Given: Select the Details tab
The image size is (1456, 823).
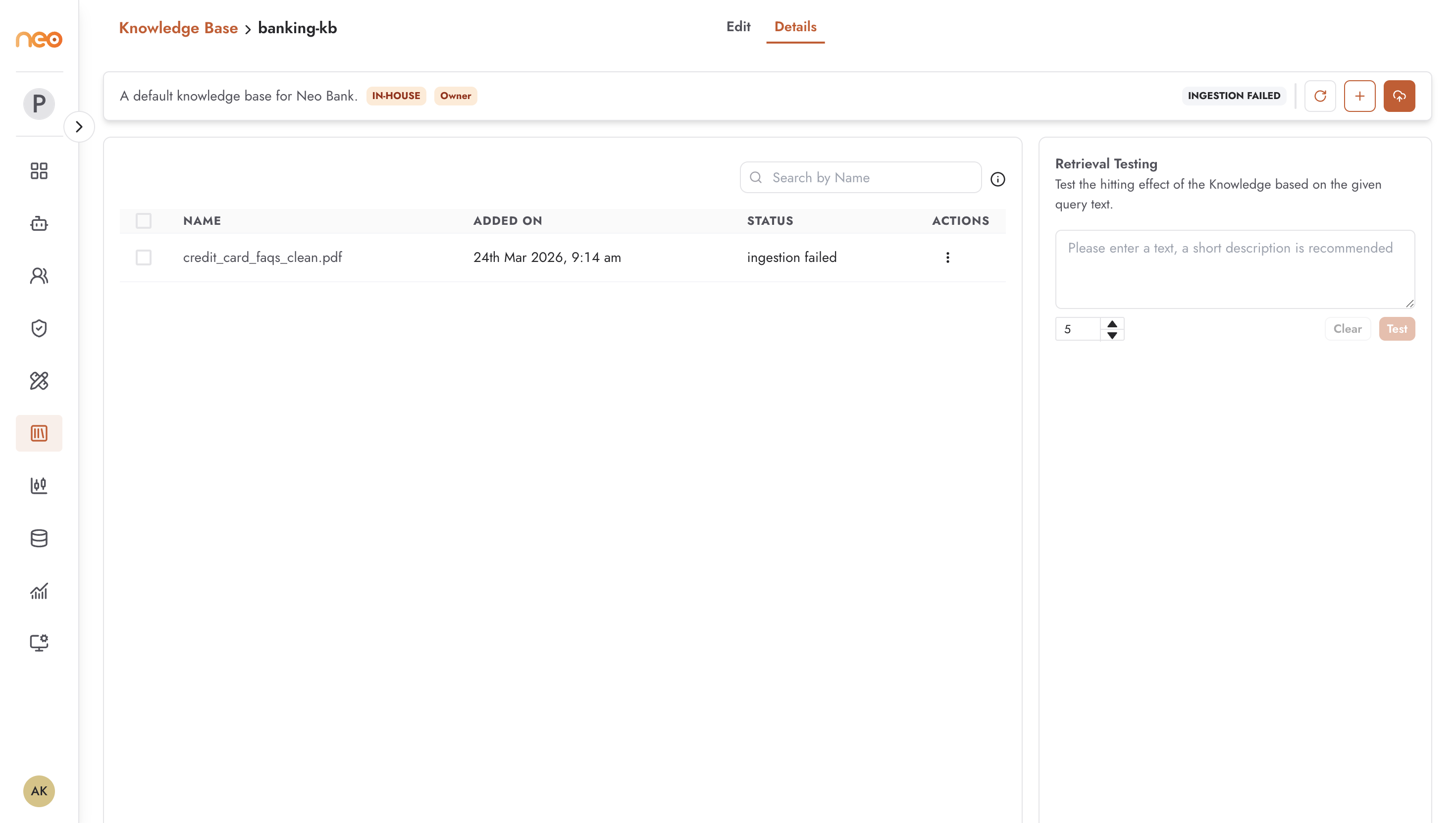Looking at the screenshot, I should 795,27.
